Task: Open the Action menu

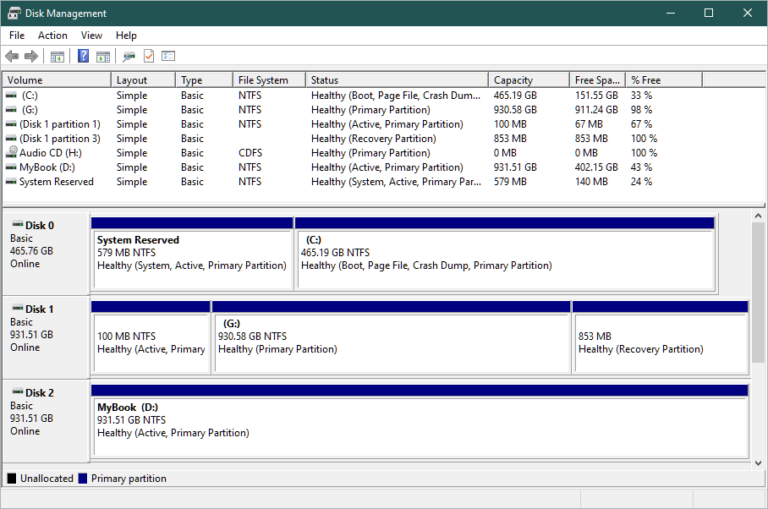Action: coord(52,35)
